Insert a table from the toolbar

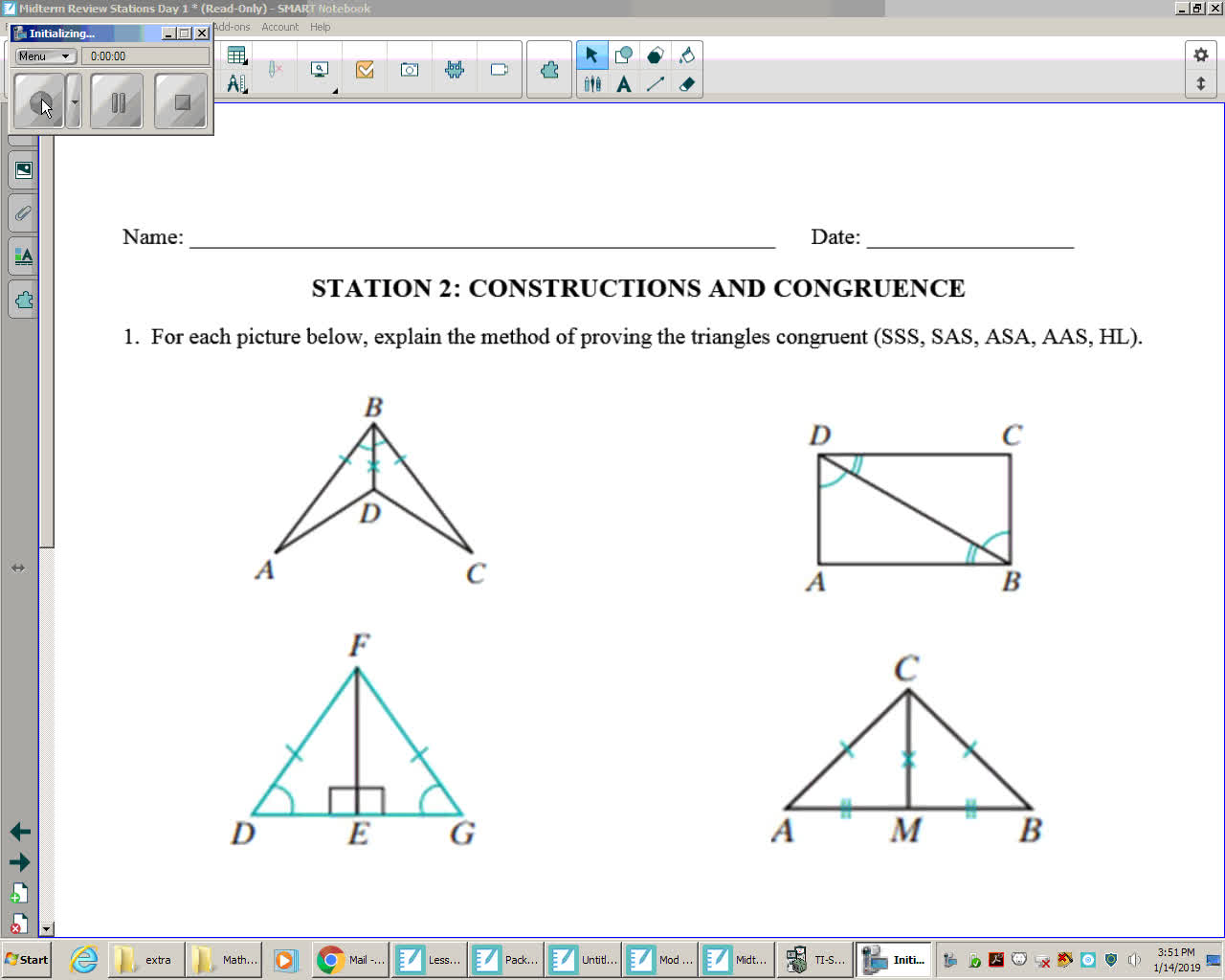236,56
